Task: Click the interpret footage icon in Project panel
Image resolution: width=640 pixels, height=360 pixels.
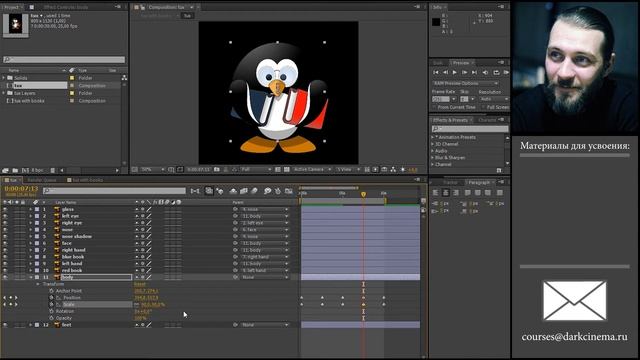Action: [5, 170]
